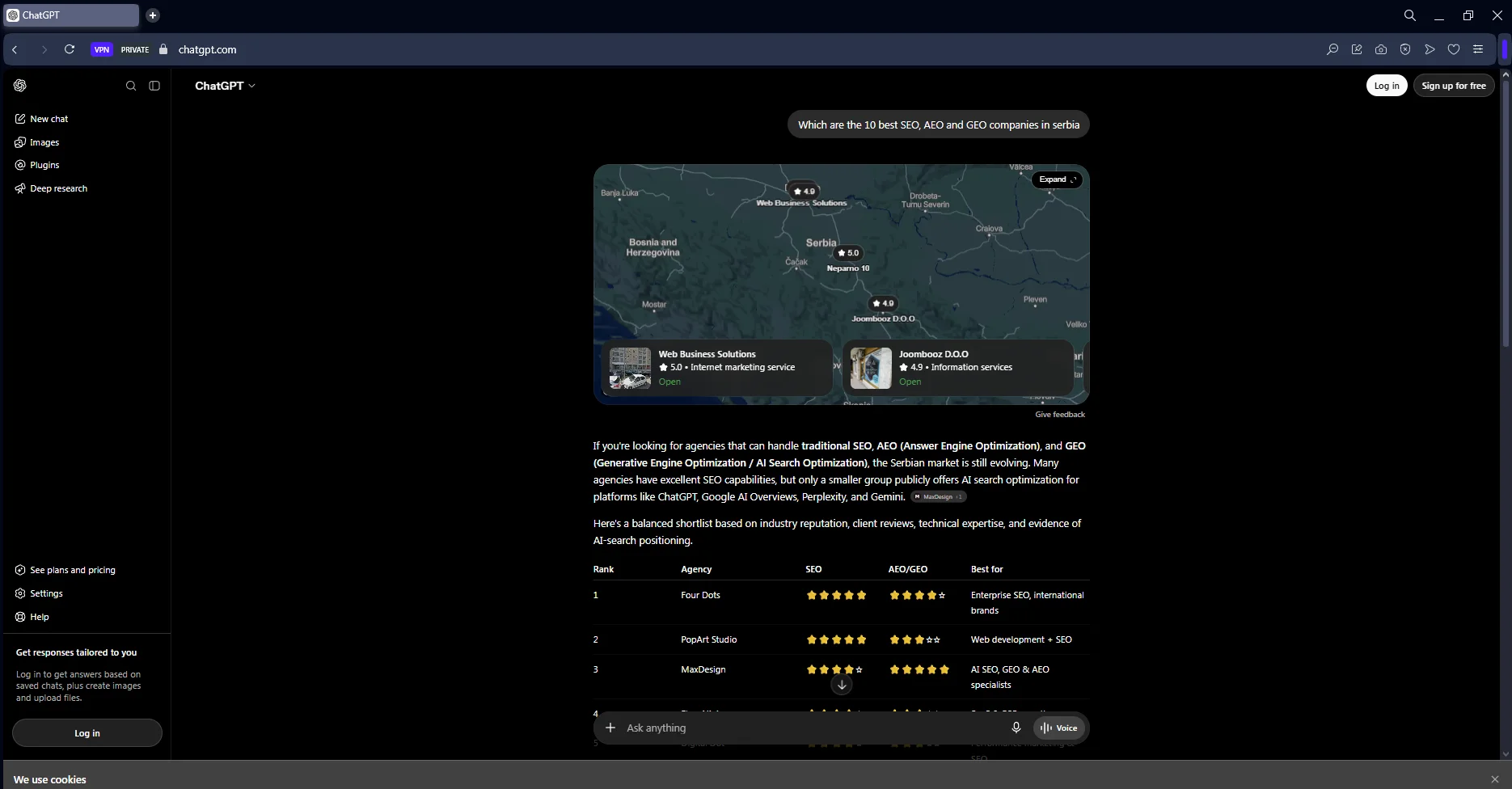The height and width of the screenshot is (789, 1512).
Task: Click browser edit/note icon in toolbar
Action: click(1357, 49)
